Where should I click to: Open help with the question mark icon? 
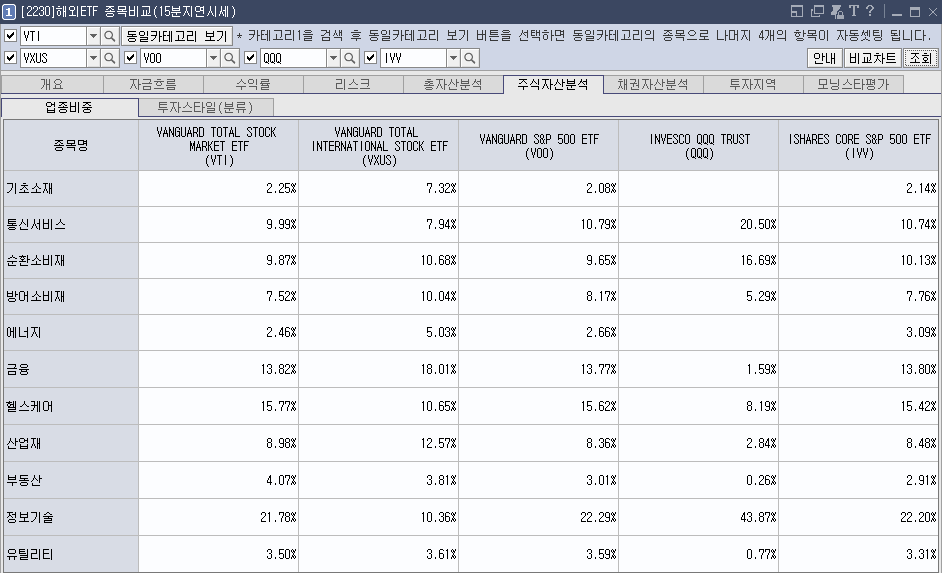(x=869, y=11)
